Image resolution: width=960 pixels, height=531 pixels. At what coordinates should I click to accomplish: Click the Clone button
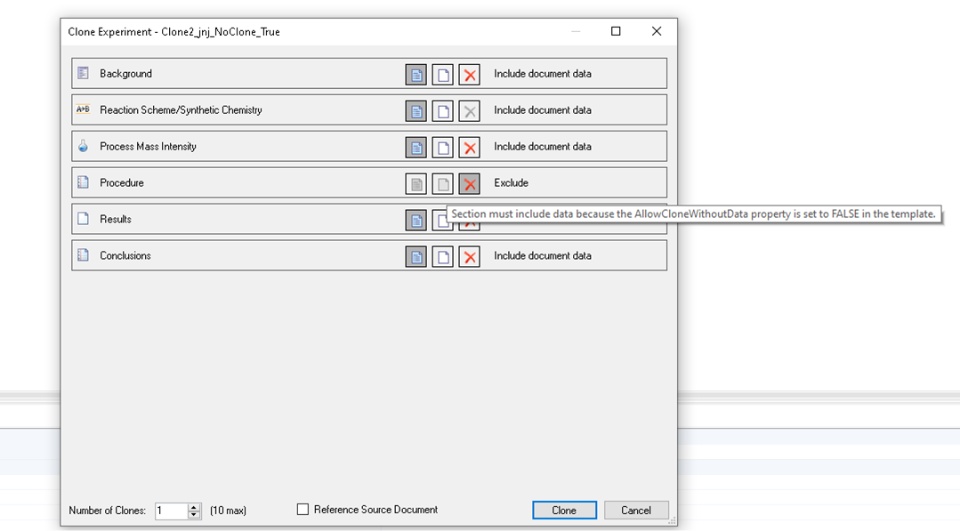(564, 510)
